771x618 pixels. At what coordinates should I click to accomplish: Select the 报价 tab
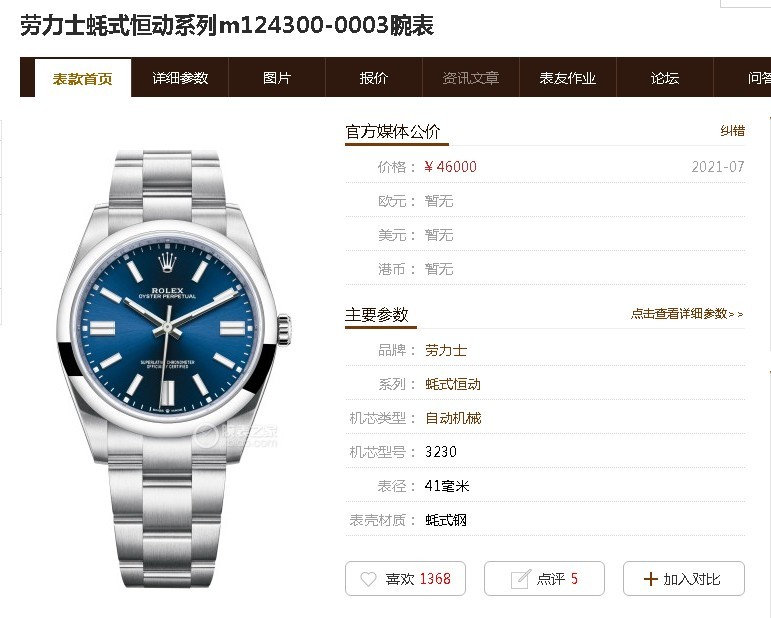374,78
